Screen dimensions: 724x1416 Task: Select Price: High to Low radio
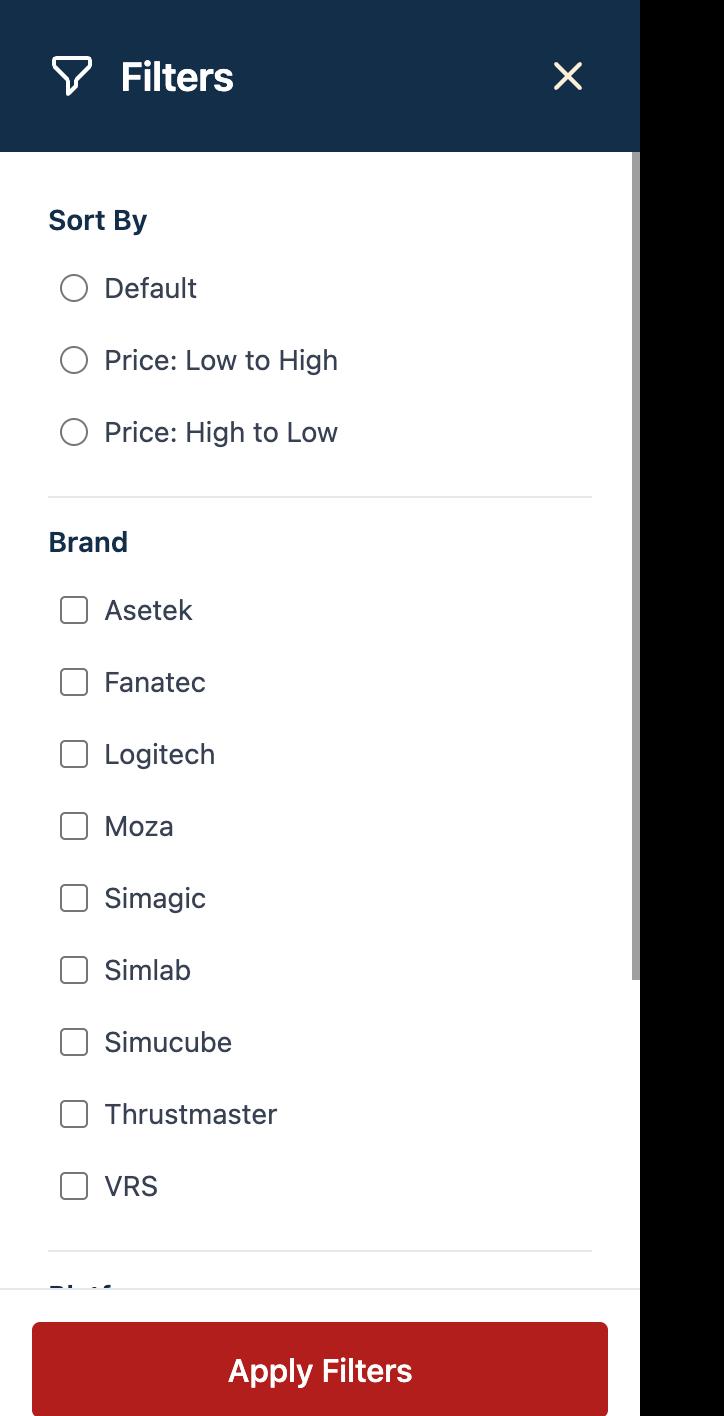74,432
